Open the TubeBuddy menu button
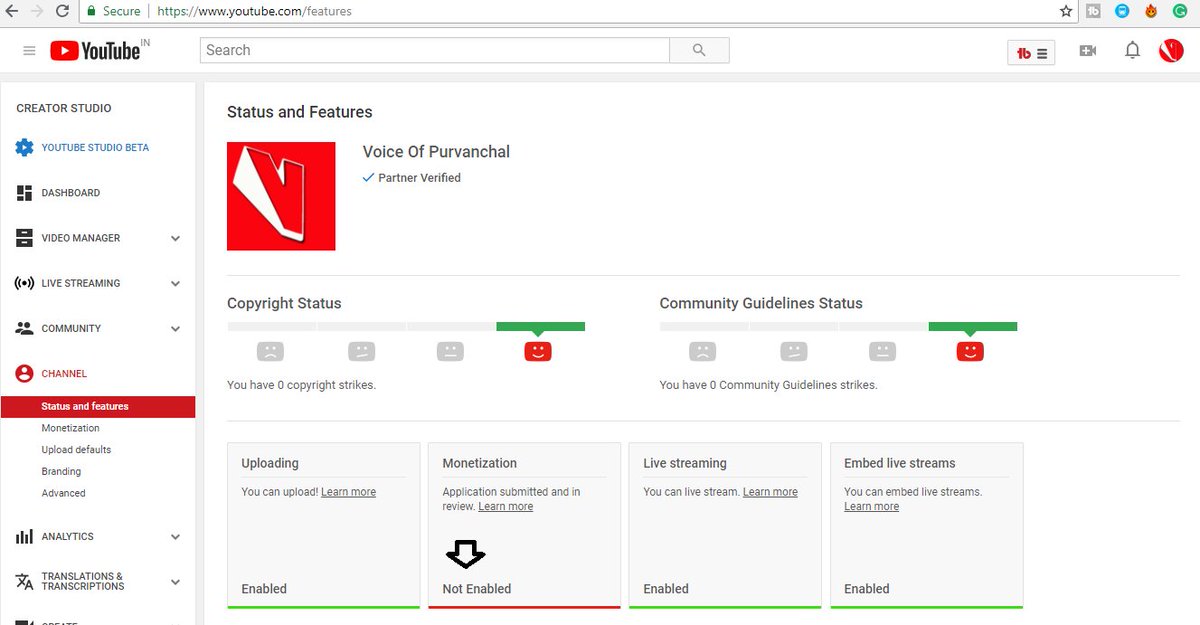Image resolution: width=1200 pixels, height=625 pixels. coord(1031,53)
